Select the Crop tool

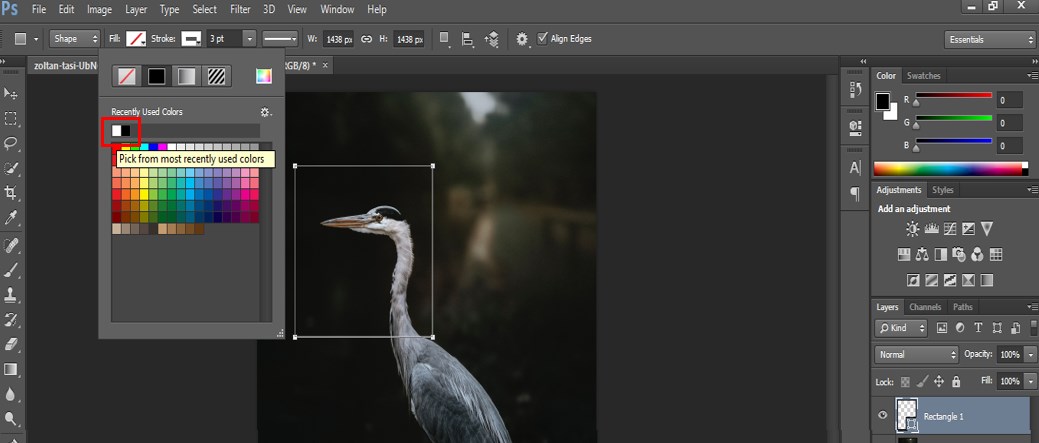11,192
